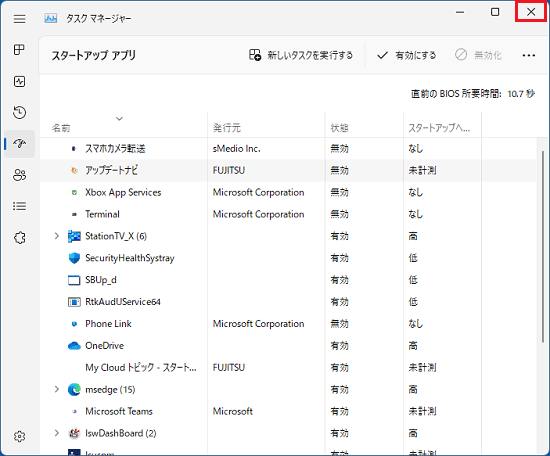This screenshot has width=550, height=456.
Task: Expand the StationTV_X (6) group
Action: pos(57,236)
